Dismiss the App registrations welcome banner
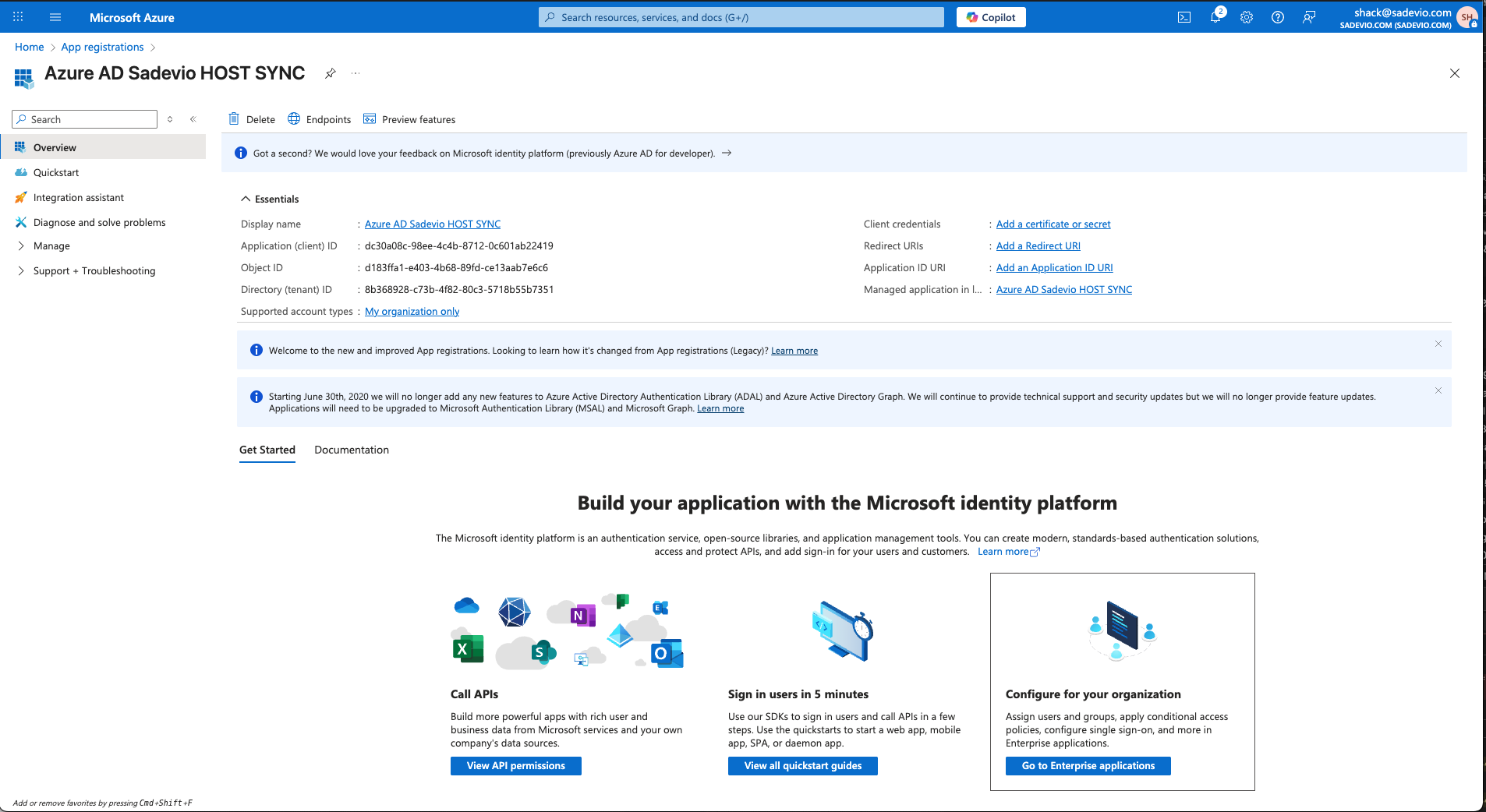 [1438, 344]
